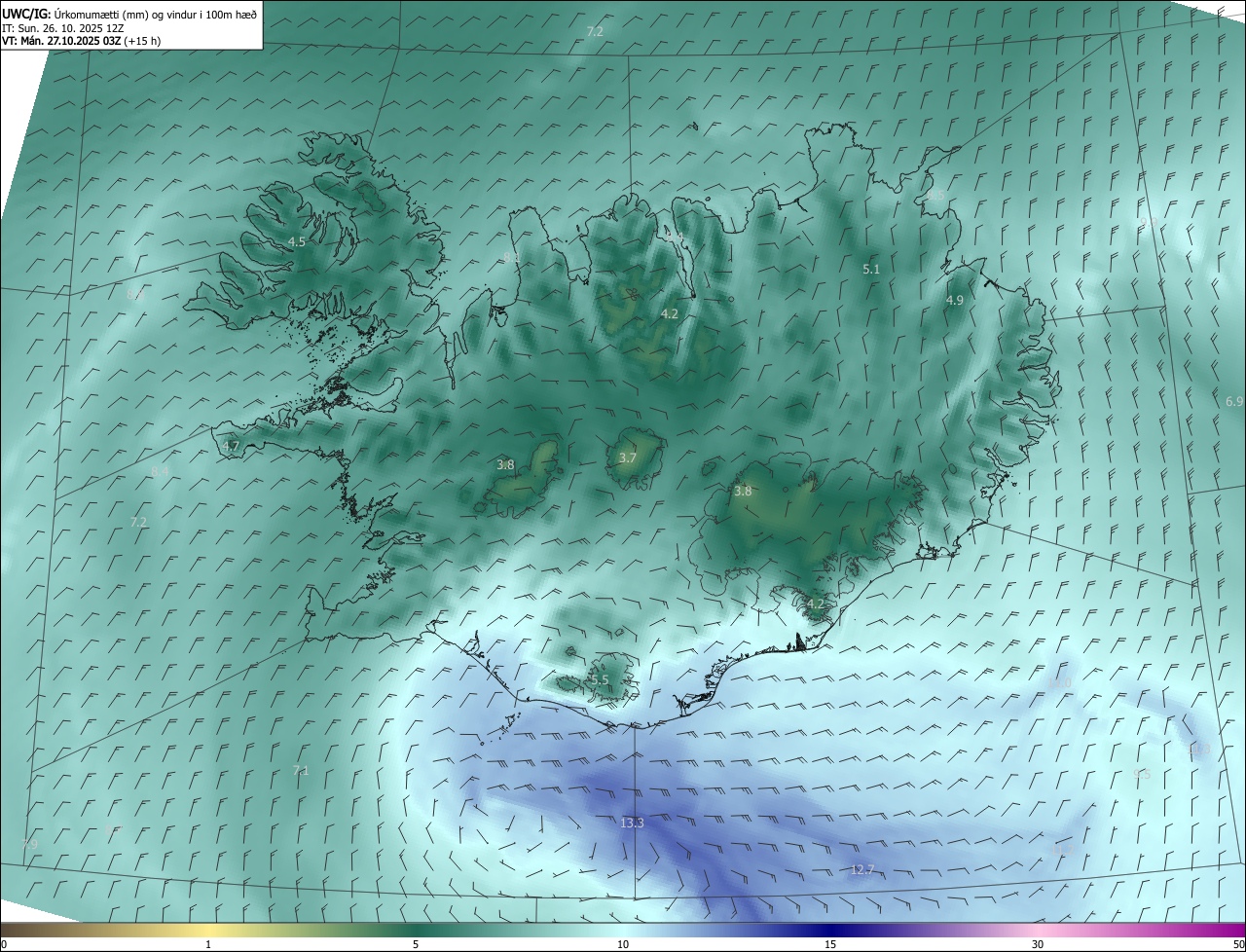
Task: Click the 5.1 value in northeast Iceland
Action: click(x=871, y=269)
